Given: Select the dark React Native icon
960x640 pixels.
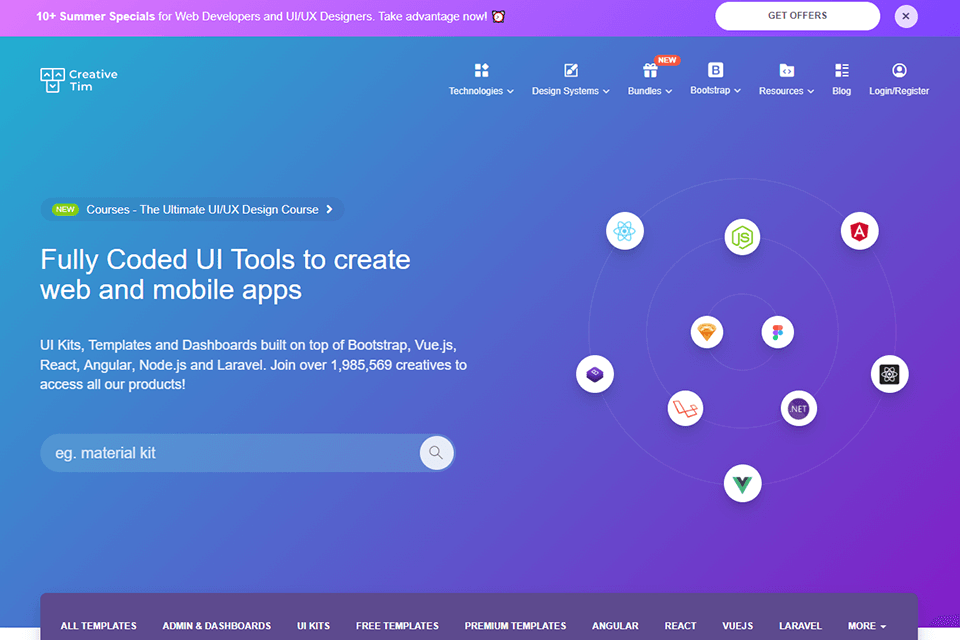Looking at the screenshot, I should click(890, 373).
